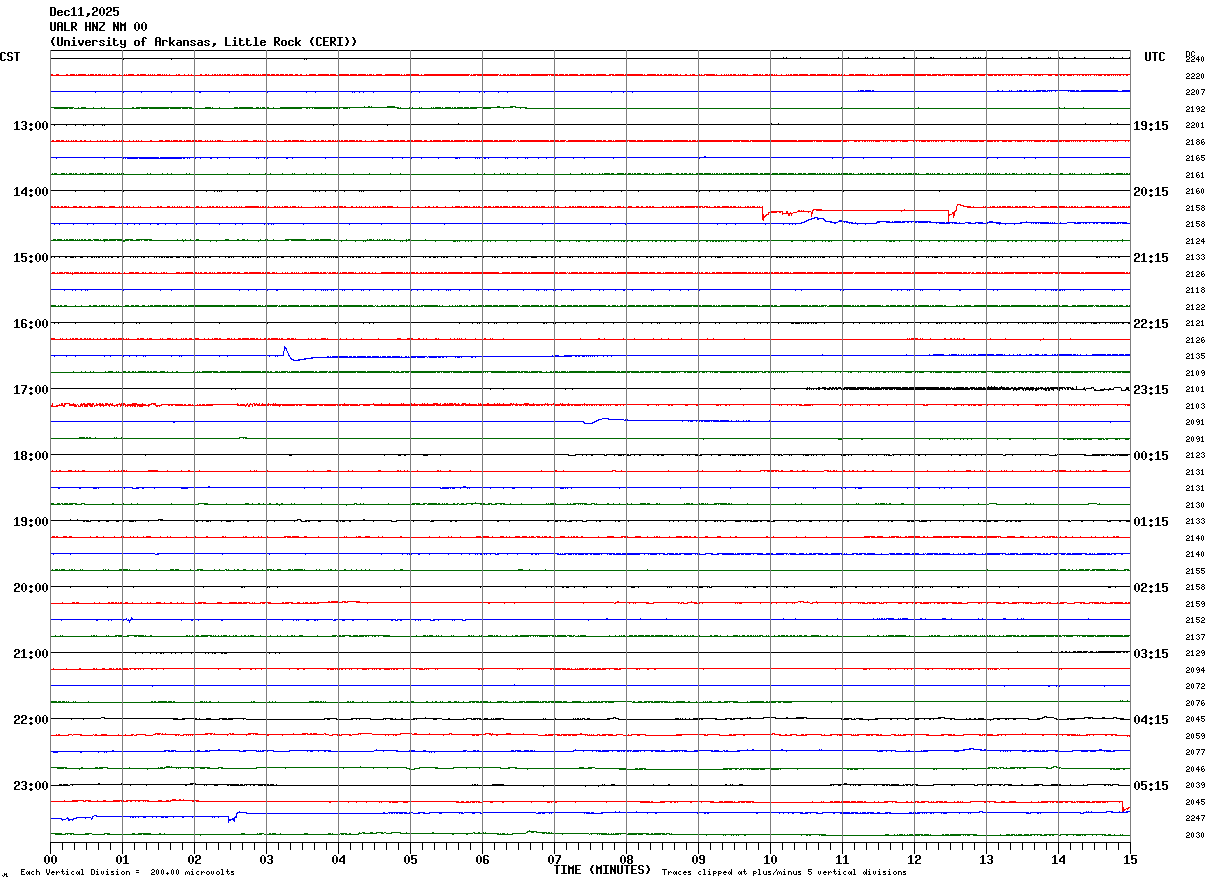
Task: Click DC offset value 2094
Action: [1194, 670]
